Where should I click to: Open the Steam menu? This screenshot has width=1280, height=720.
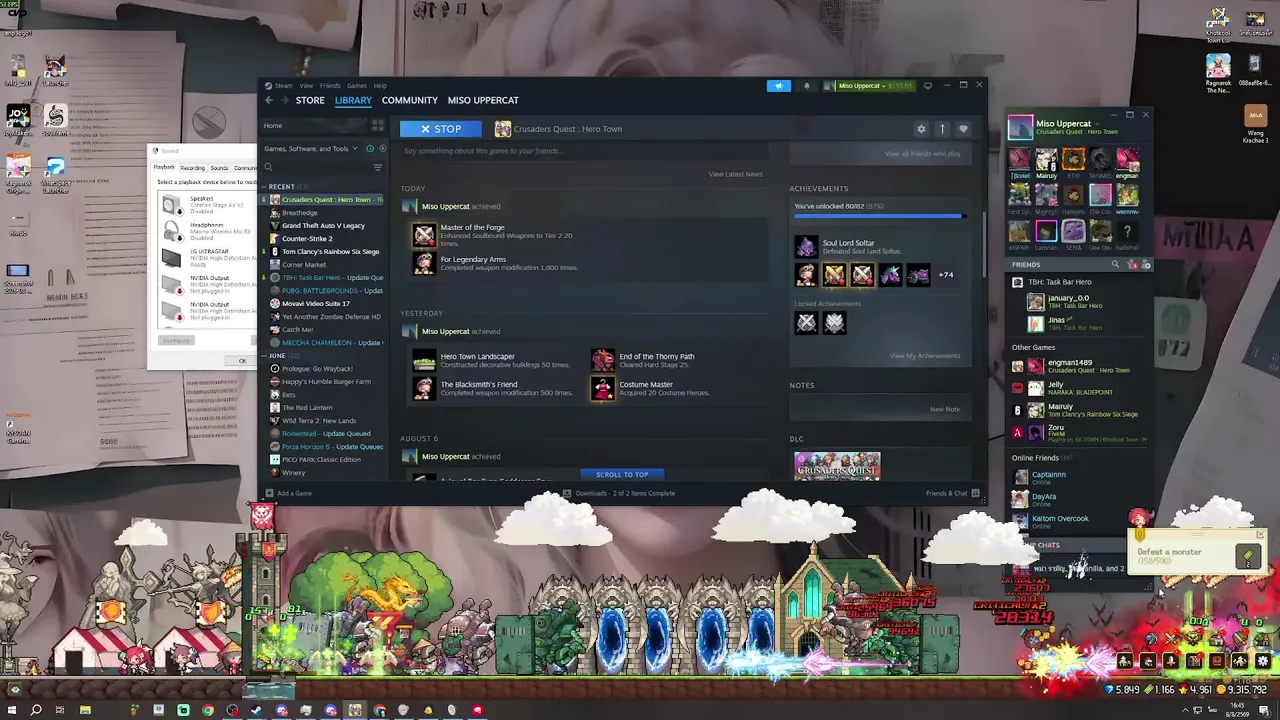(283, 86)
